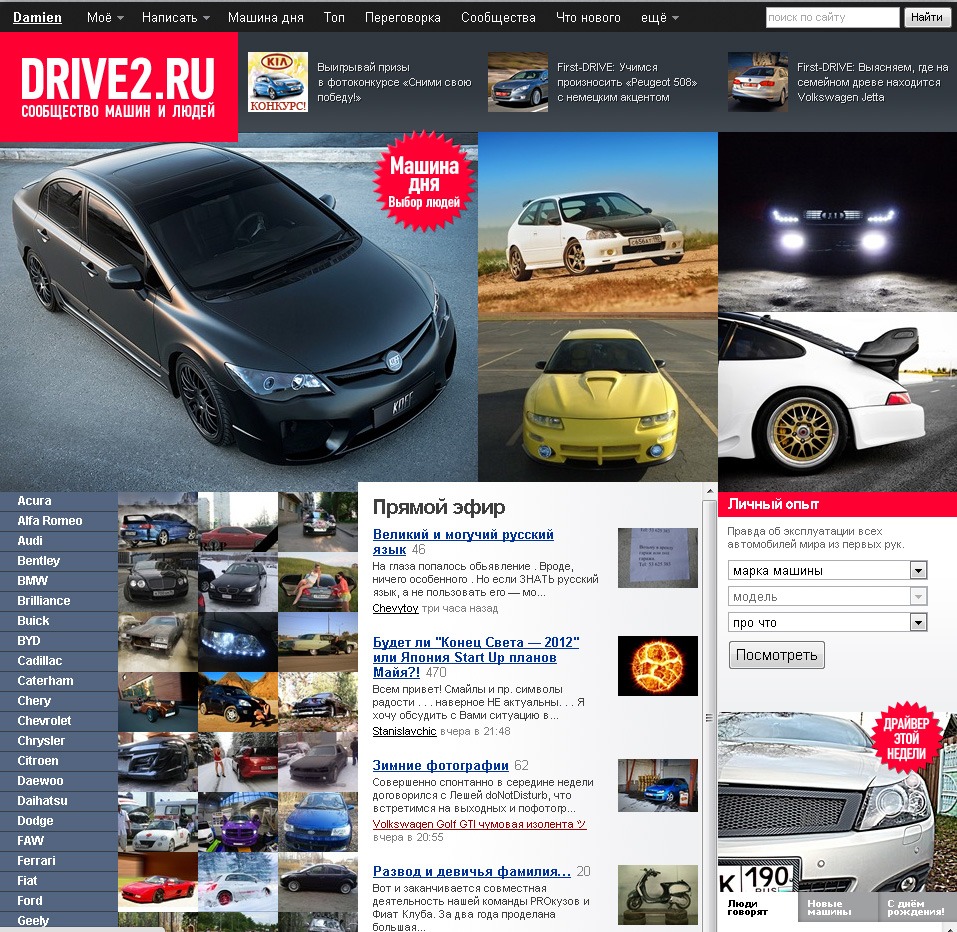The image size is (957, 932).
Task: Open Stanislavchic author profile link
Action: pyautogui.click(x=404, y=731)
